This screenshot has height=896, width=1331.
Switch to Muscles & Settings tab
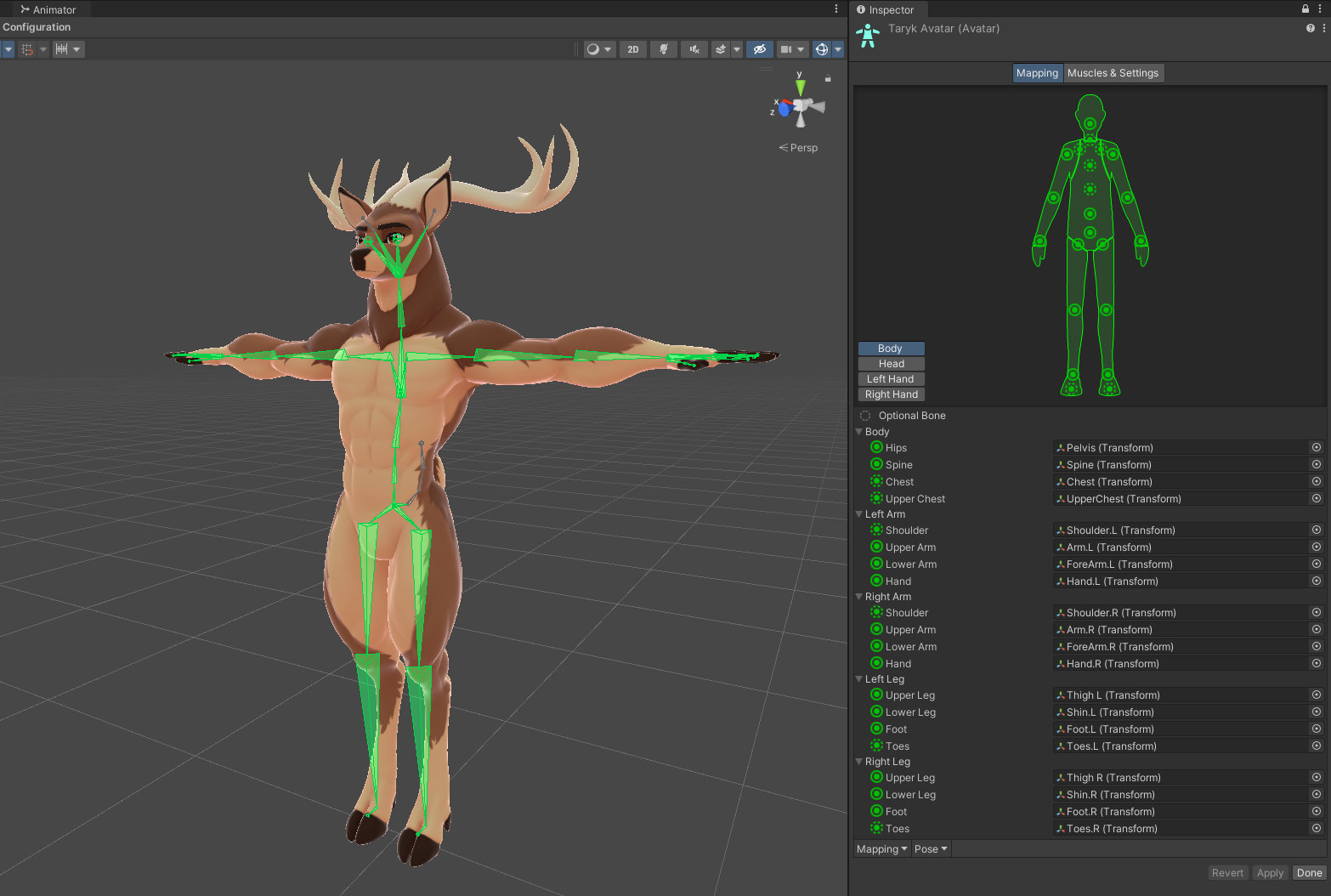[x=1113, y=73]
